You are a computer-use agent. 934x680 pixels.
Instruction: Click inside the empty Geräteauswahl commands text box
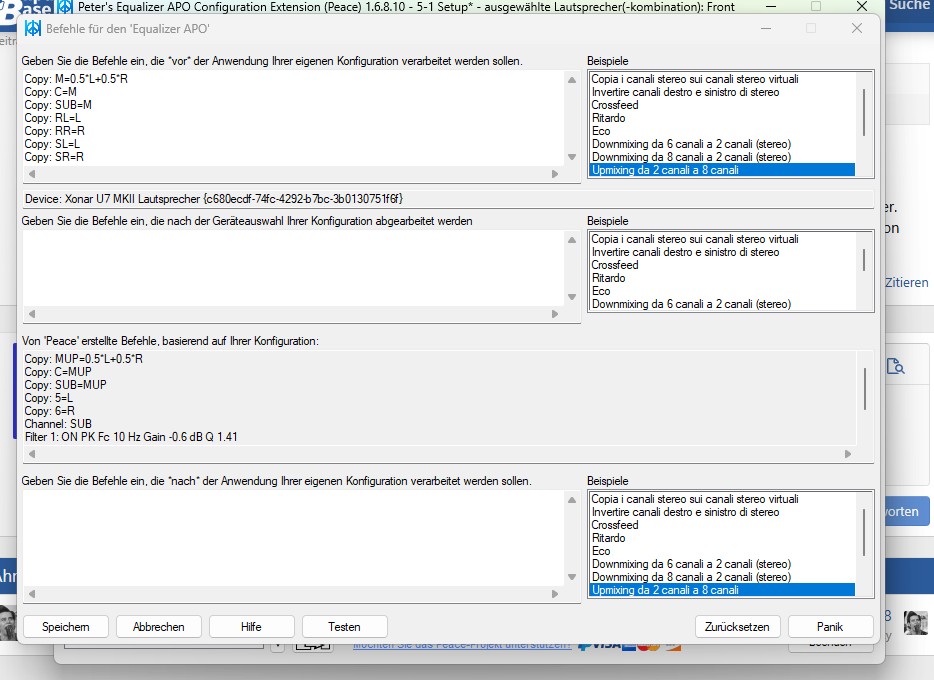294,269
